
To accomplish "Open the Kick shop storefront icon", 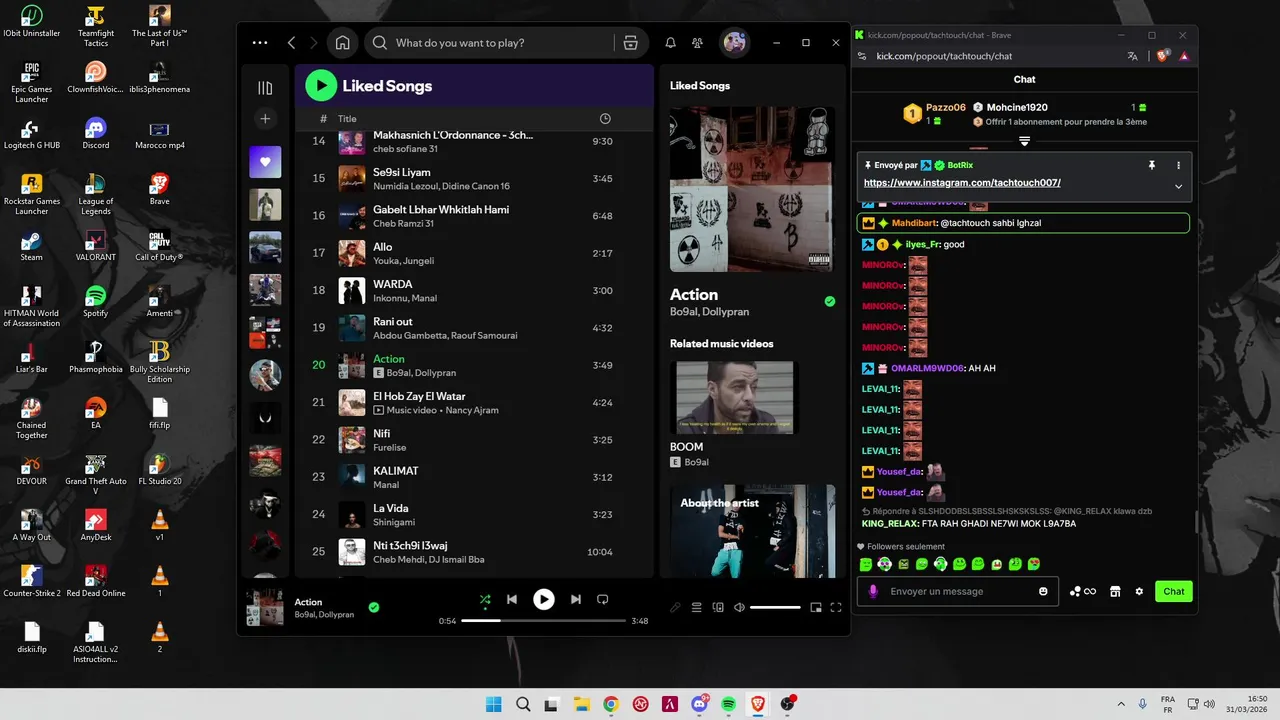I will click(x=1115, y=591).
